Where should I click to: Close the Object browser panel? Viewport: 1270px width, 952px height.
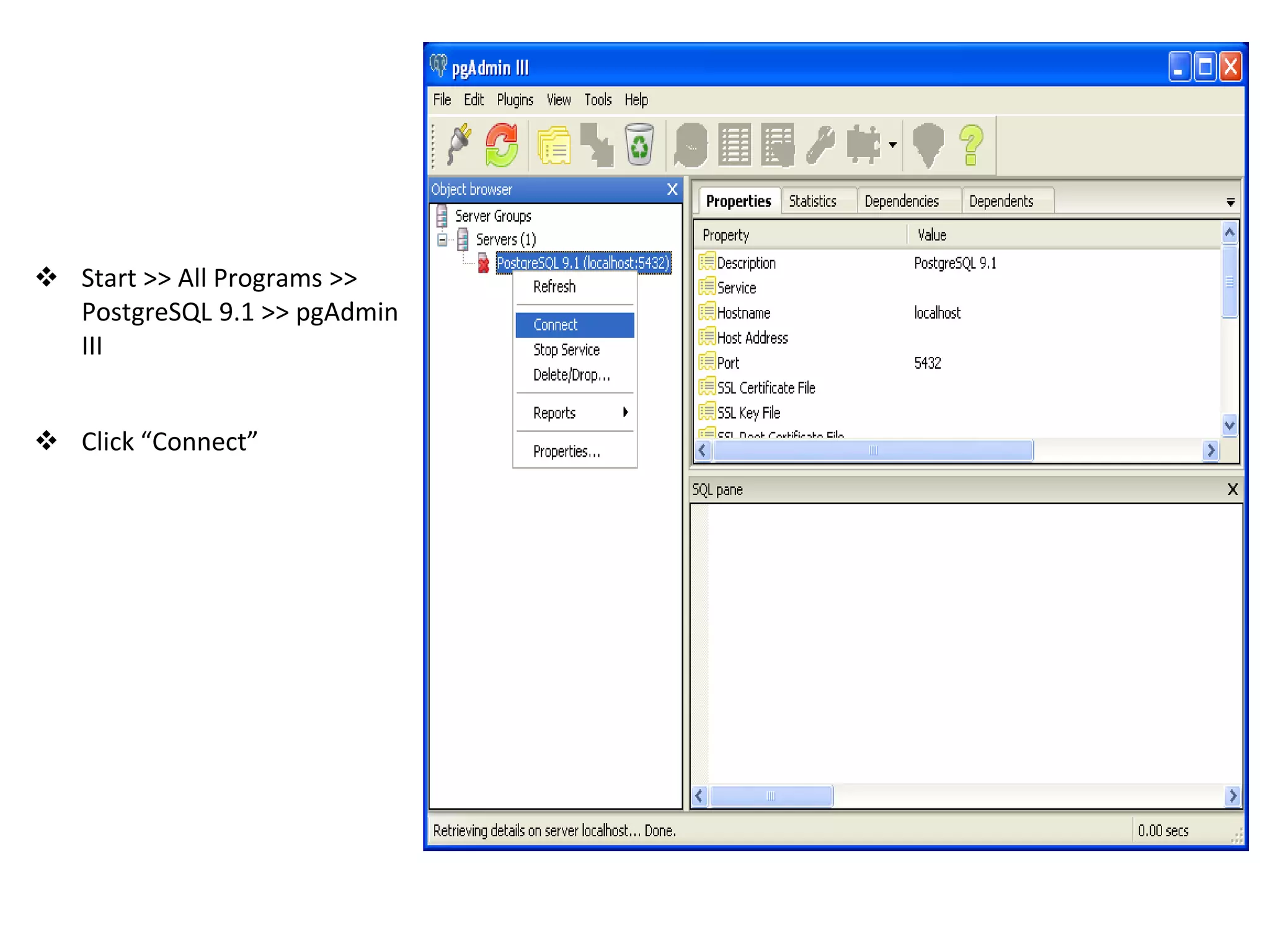(x=672, y=189)
